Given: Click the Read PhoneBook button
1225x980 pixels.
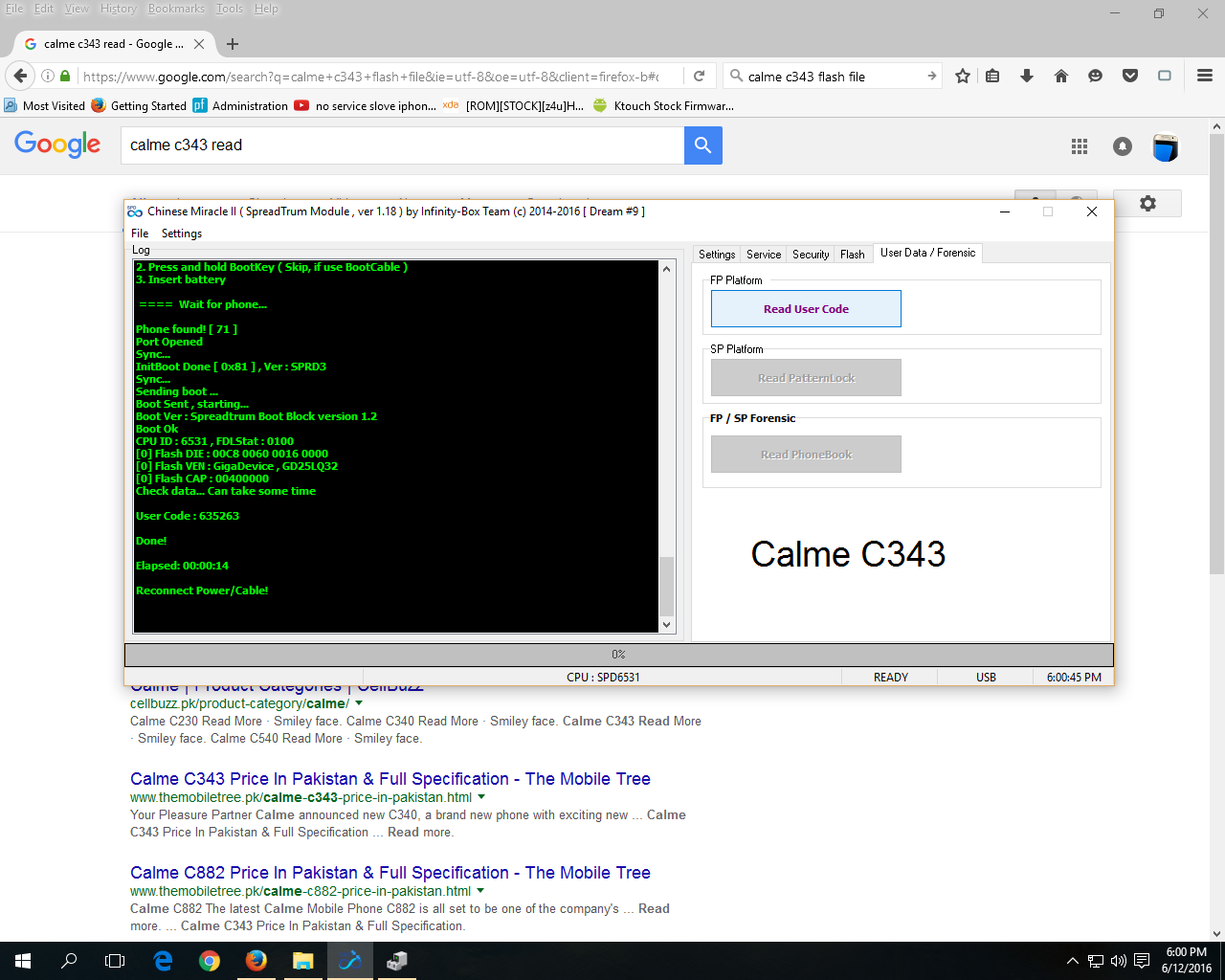Looking at the screenshot, I should (806, 455).
